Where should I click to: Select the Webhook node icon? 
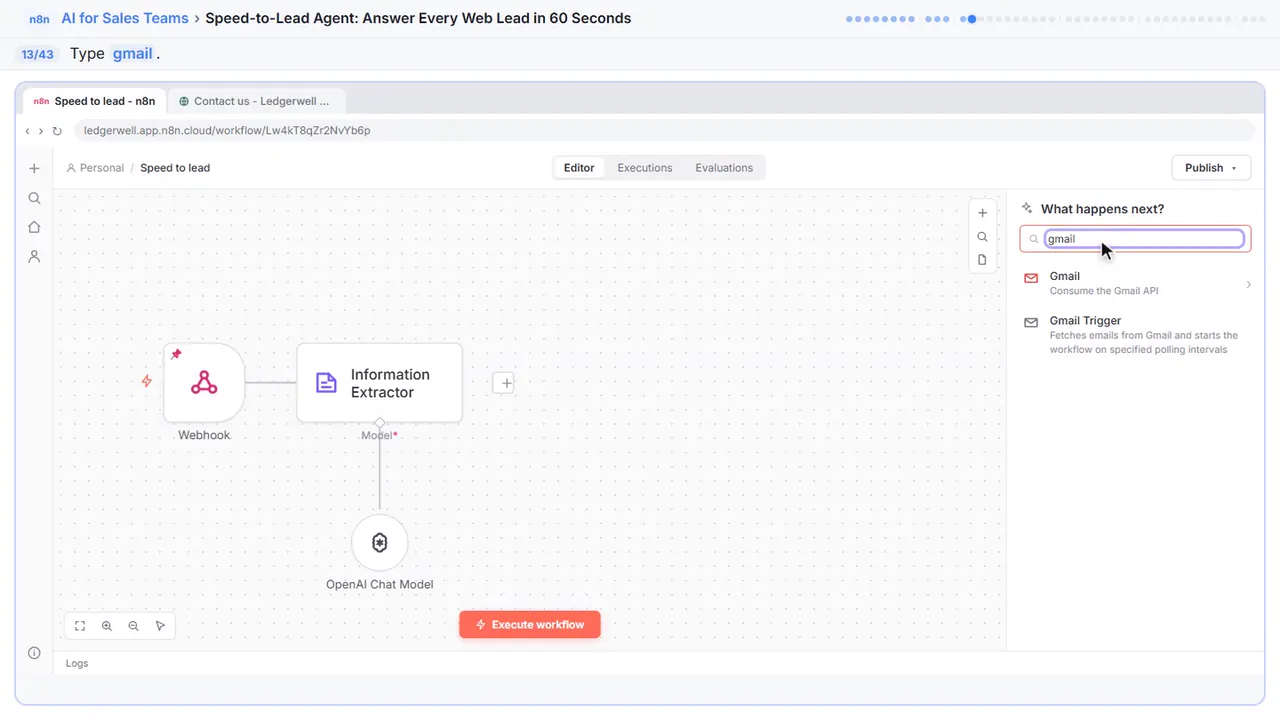tap(204, 382)
